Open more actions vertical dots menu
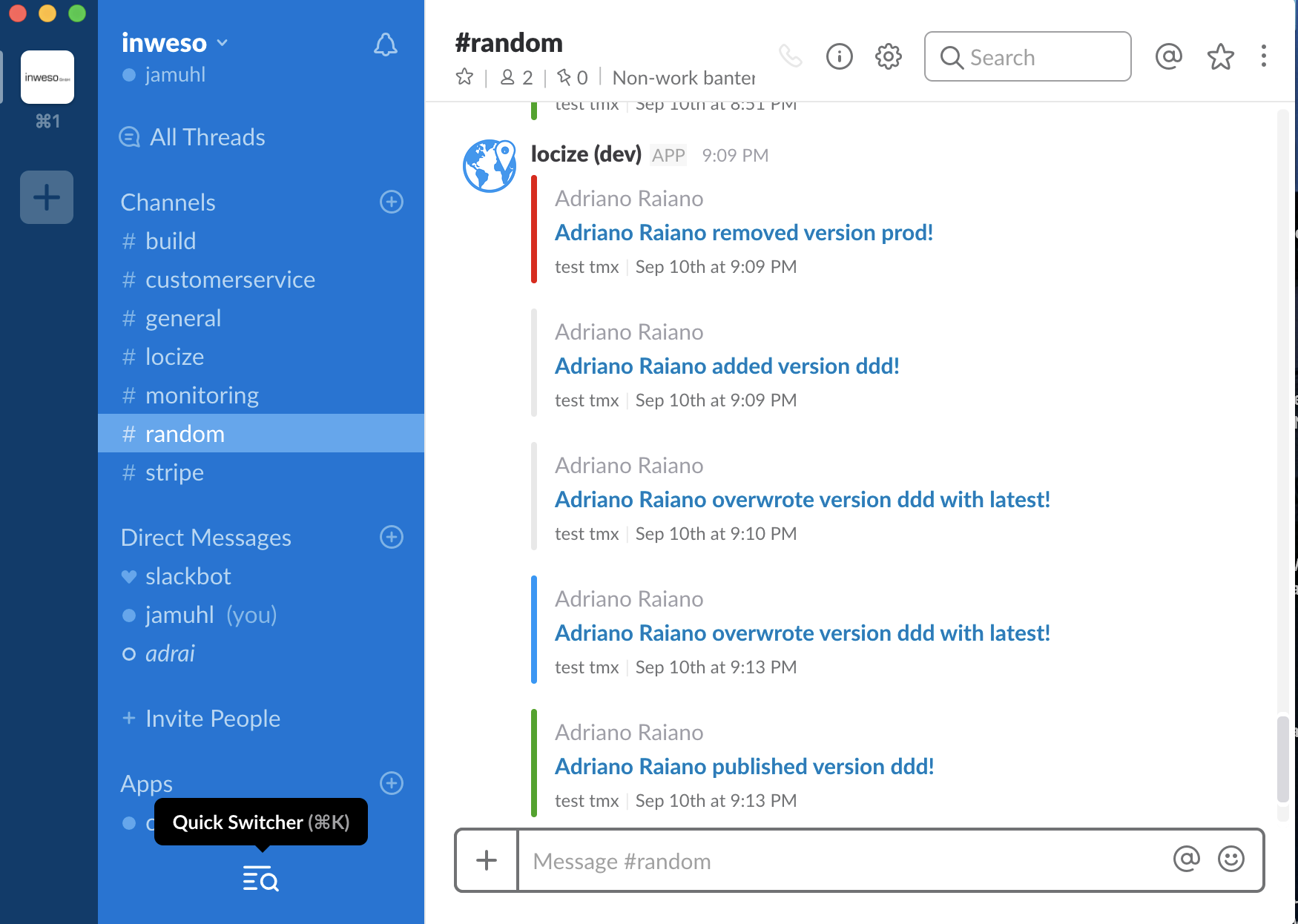Viewport: 1298px width, 924px height. 1263,56
